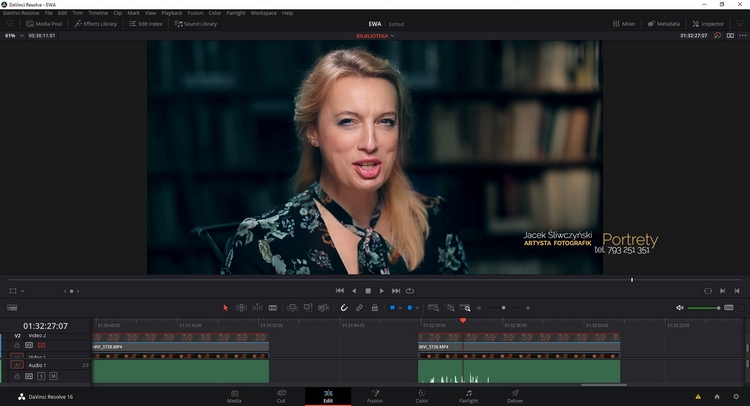Open Project Settings gear icon
Image resolution: width=750 pixels, height=406 pixels.
click(x=736, y=396)
